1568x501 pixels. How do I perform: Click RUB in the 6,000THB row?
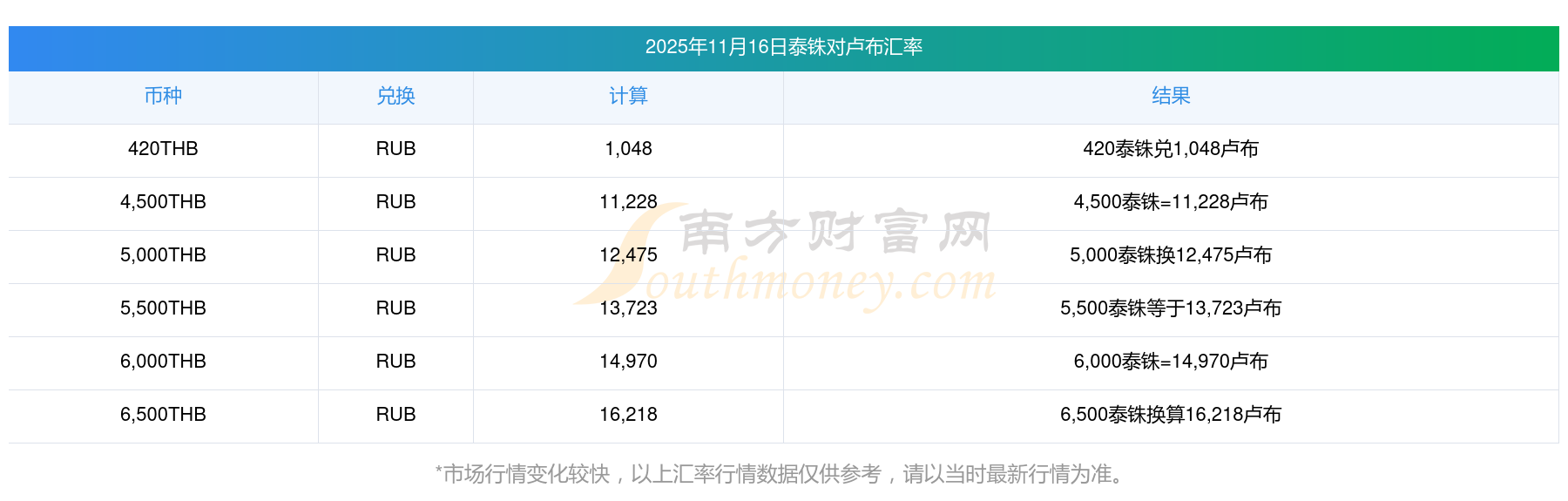click(x=395, y=362)
